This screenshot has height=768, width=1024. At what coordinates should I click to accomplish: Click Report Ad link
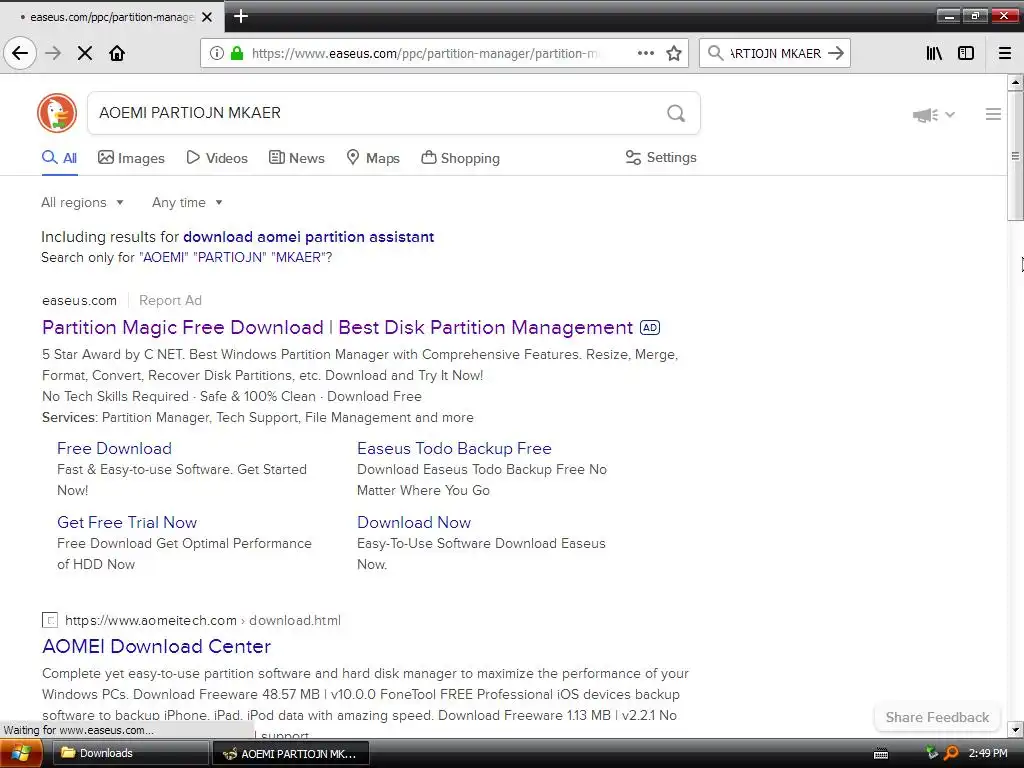[170, 300]
